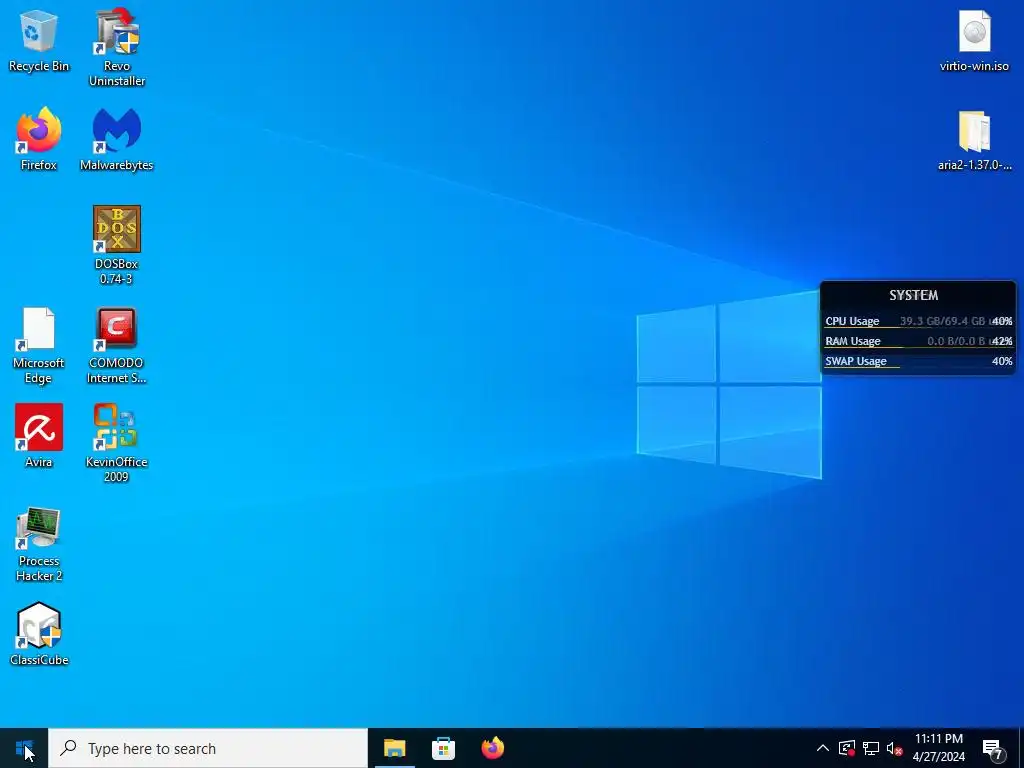Select the Firefox desktop shortcut

[x=39, y=139]
